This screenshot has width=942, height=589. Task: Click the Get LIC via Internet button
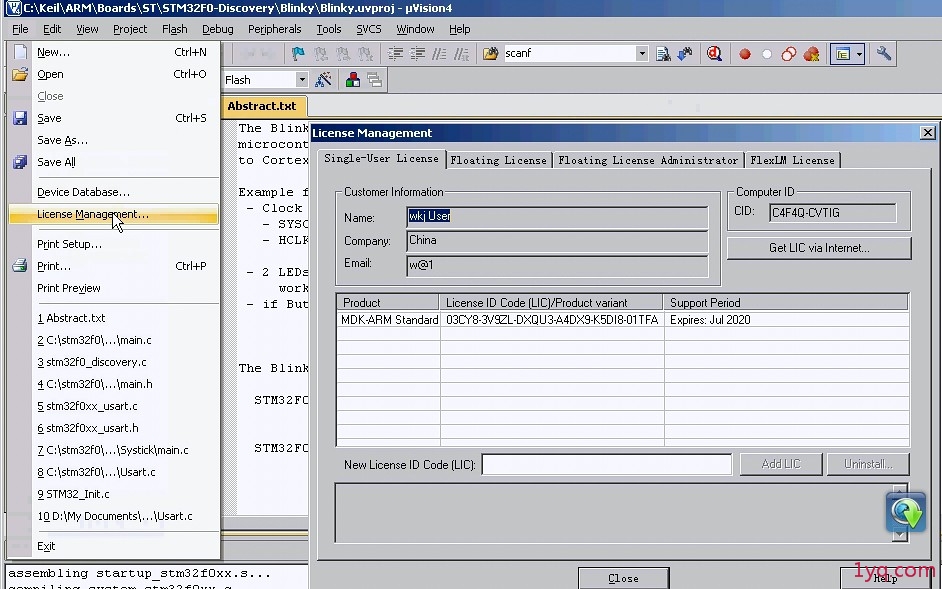click(819, 248)
